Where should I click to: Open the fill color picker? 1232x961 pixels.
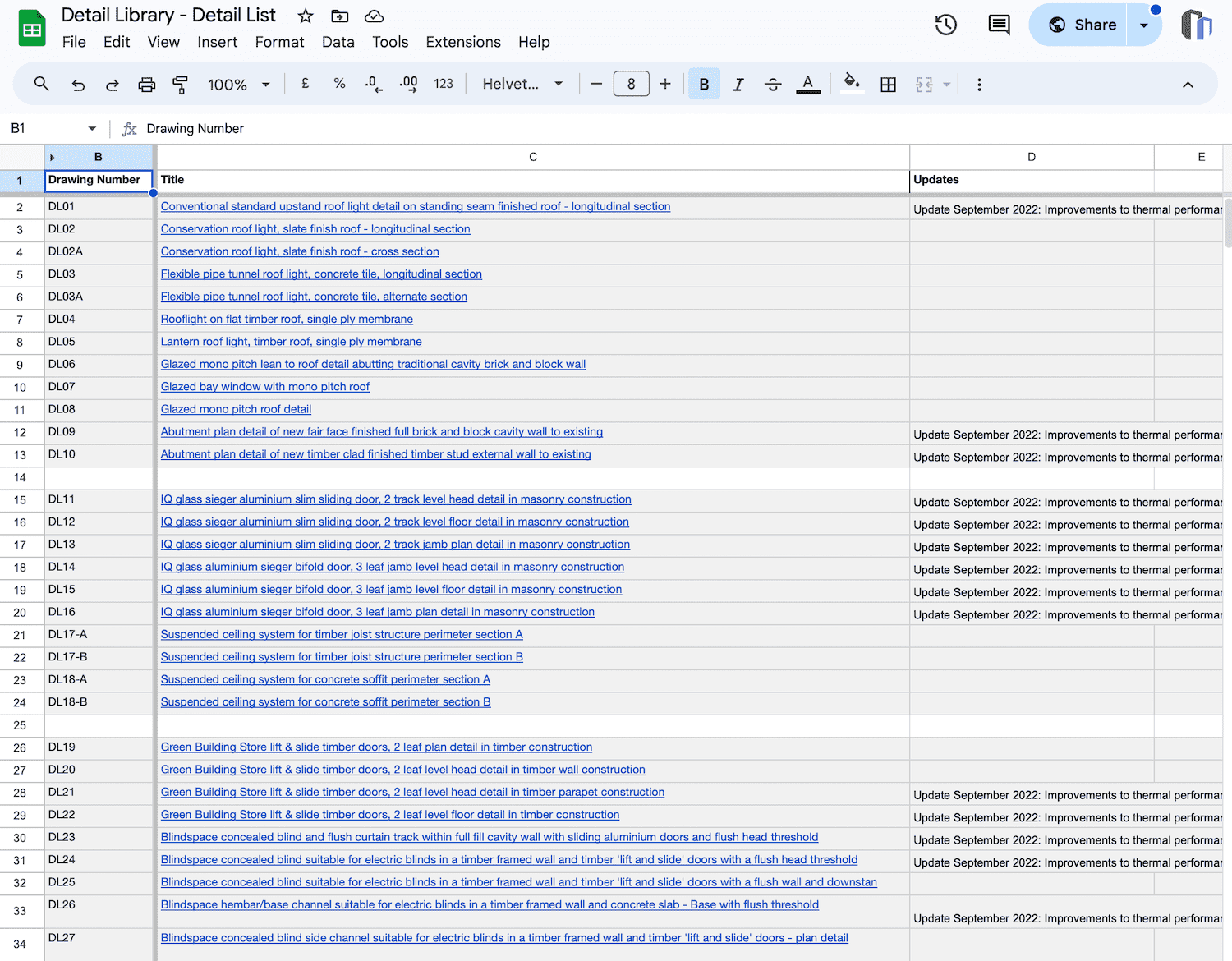point(852,84)
